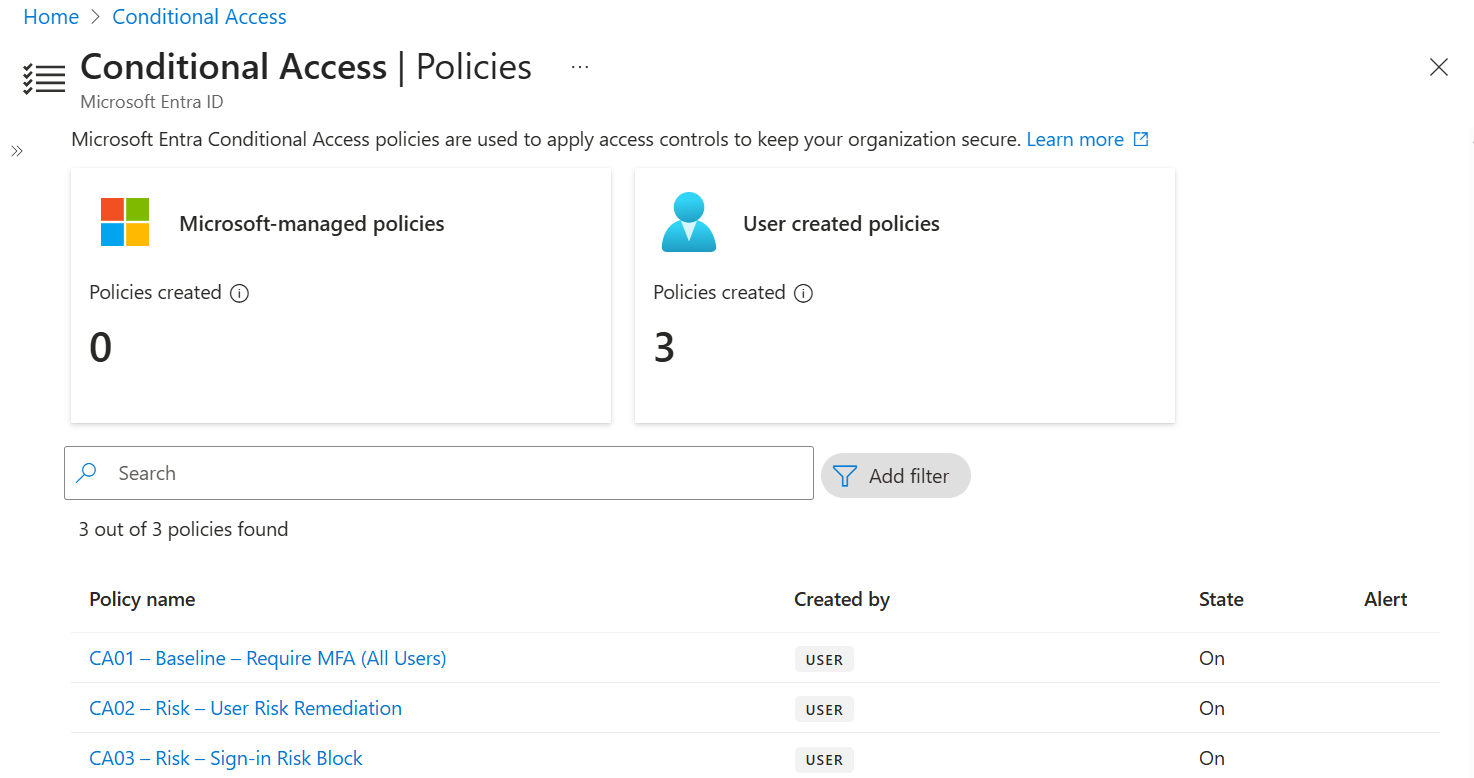
Task: Go to Home breadcrumb
Action: click(x=51, y=17)
